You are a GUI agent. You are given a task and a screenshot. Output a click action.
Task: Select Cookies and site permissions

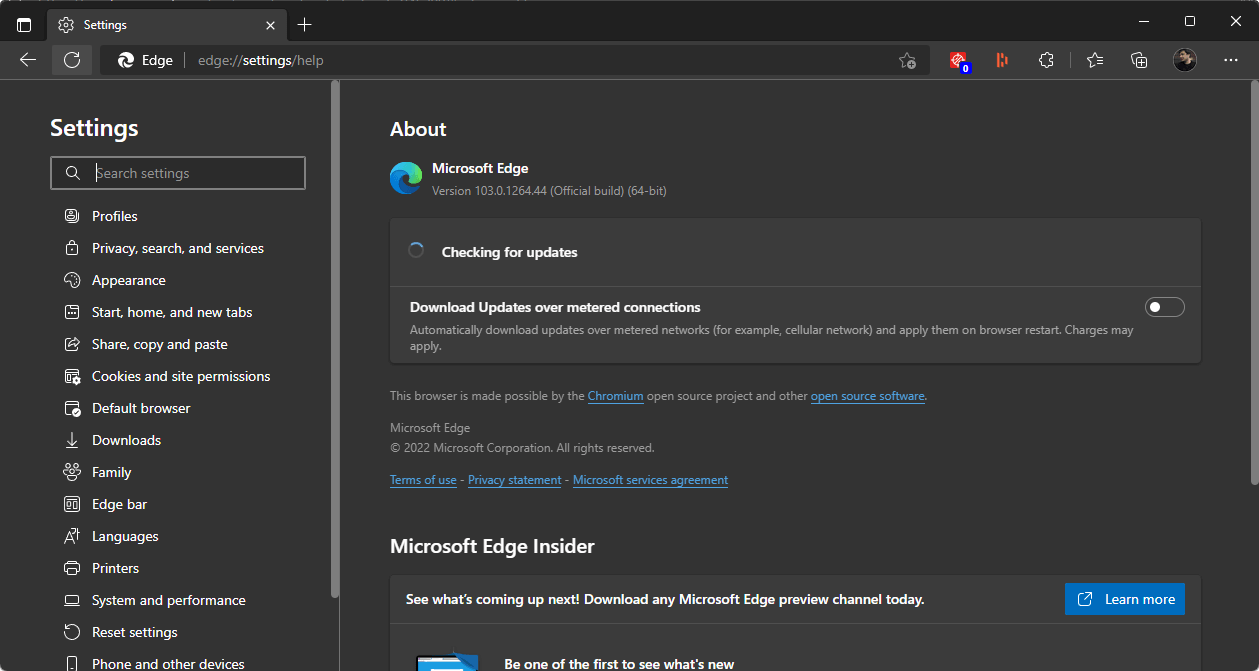(181, 376)
